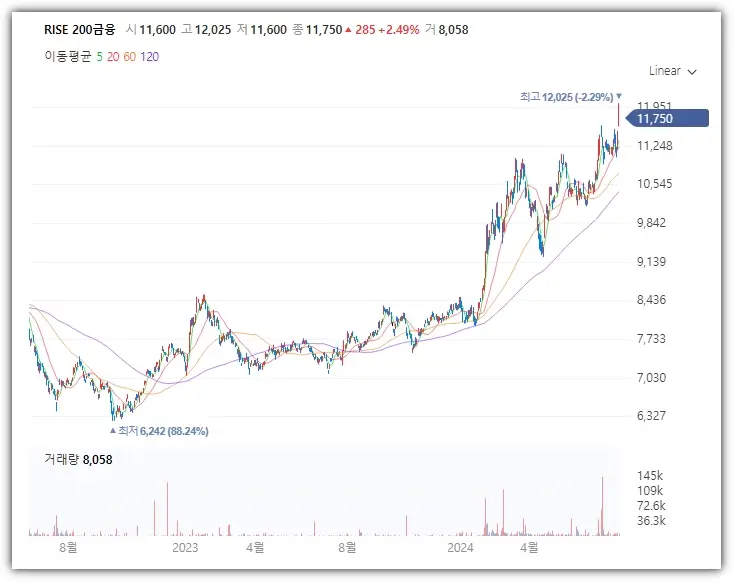Click the 최고 12,025 high marker

[565, 96]
